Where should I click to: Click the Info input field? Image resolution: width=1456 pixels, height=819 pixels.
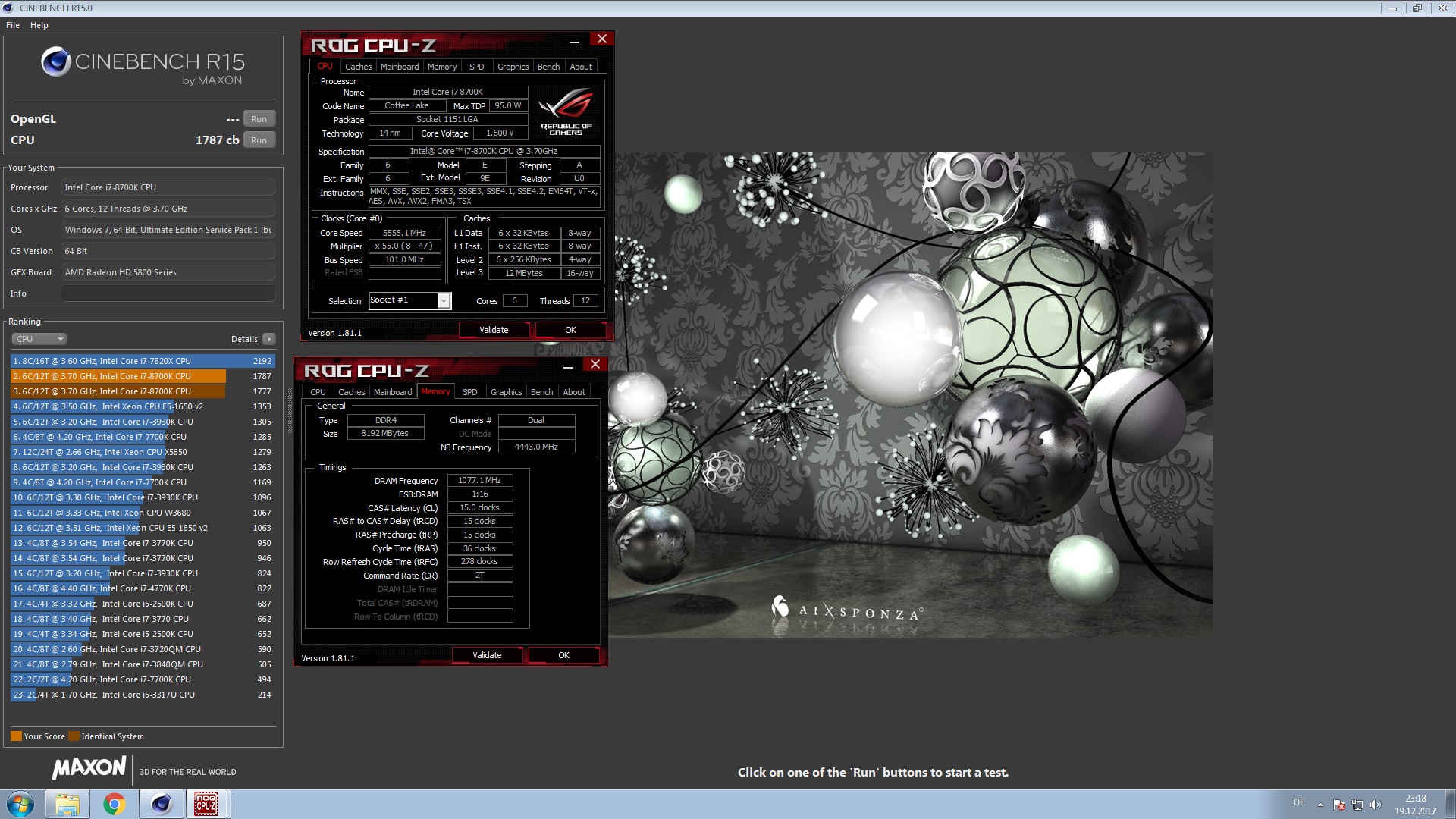pos(168,293)
